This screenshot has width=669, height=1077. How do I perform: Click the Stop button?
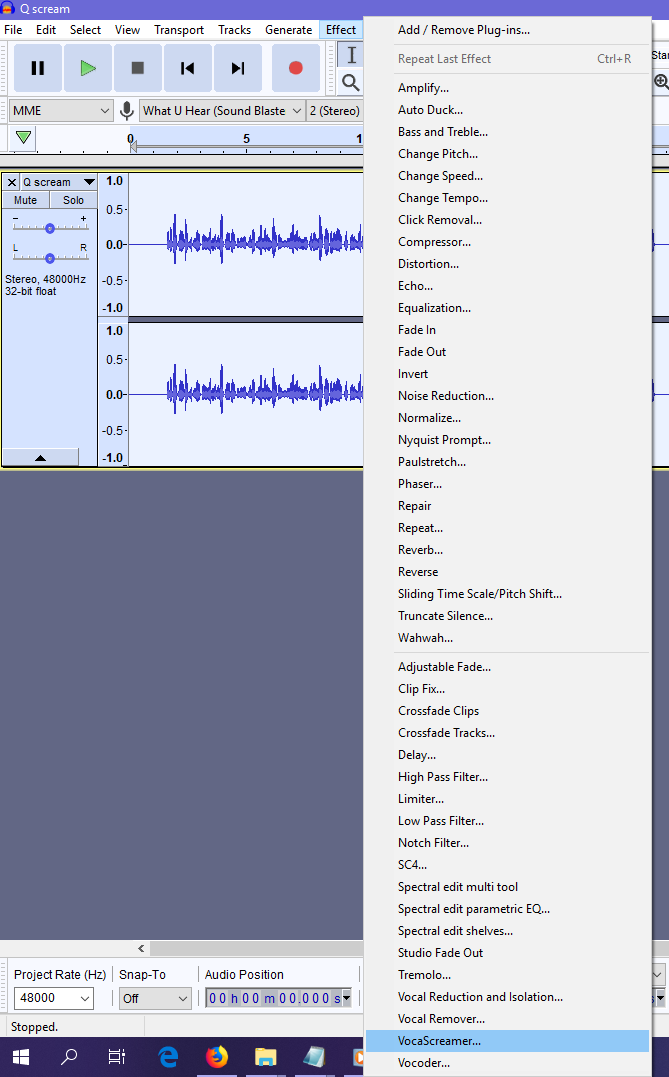[x=138, y=68]
